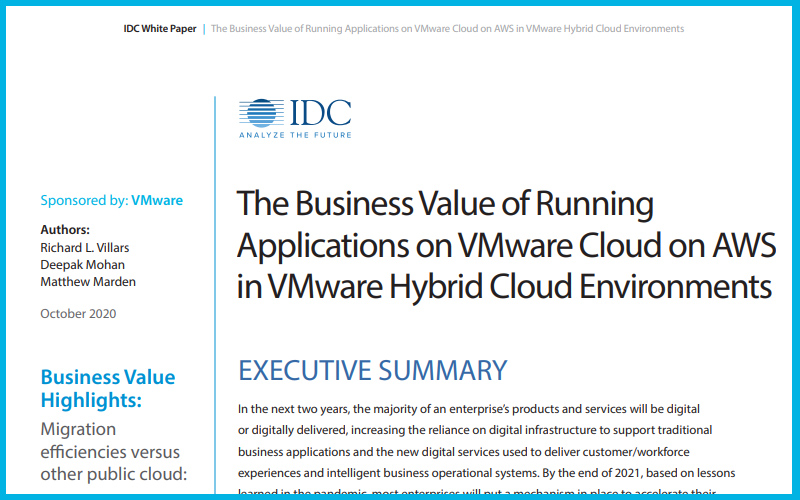This screenshot has height=500, width=800.
Task: Click the 'Business Value Highlights:' sidebar heading
Action: point(107,388)
